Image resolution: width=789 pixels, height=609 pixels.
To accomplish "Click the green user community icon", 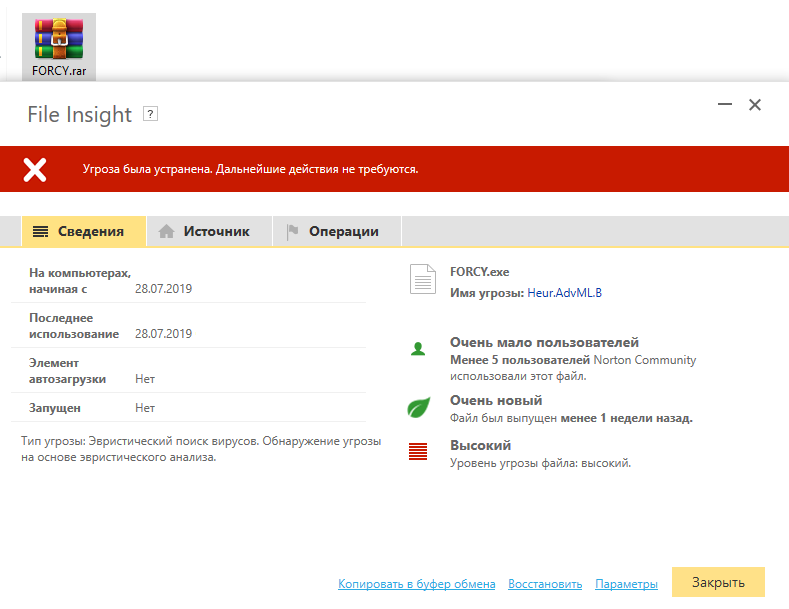I will pos(418,349).
